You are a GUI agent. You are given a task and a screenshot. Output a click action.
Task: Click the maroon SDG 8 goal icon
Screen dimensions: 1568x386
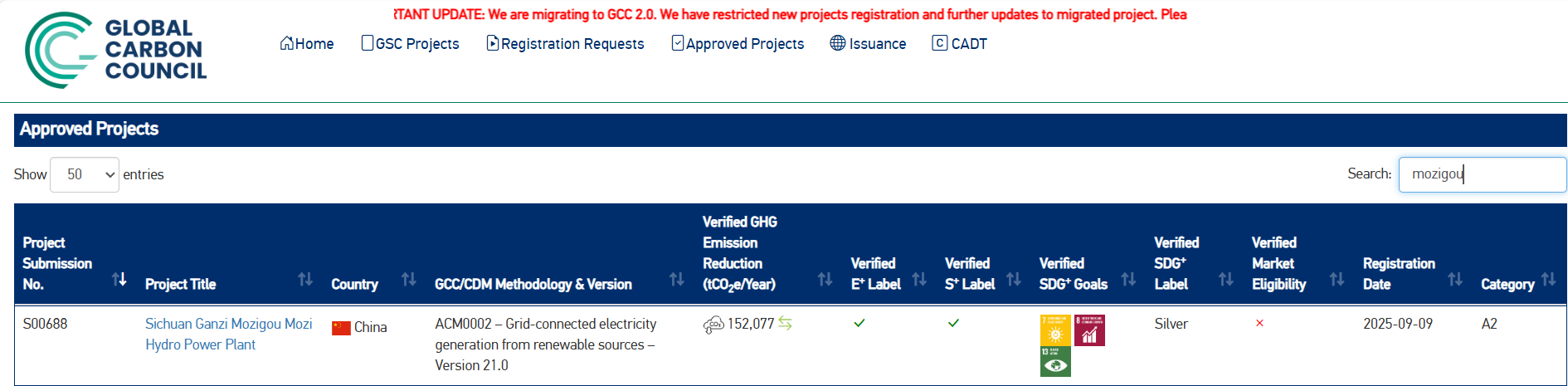1089,330
